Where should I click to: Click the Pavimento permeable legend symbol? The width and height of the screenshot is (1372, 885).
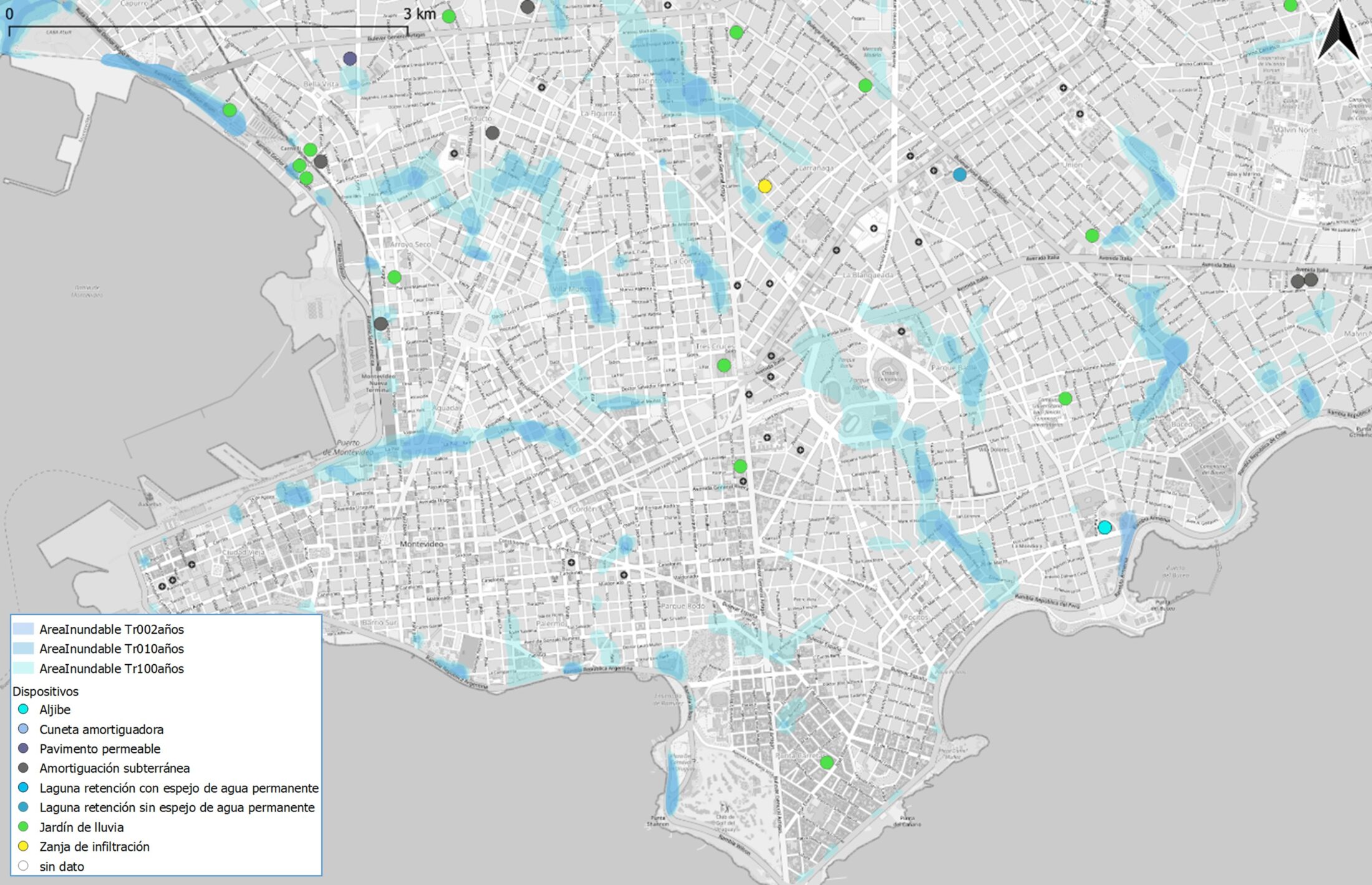23,748
